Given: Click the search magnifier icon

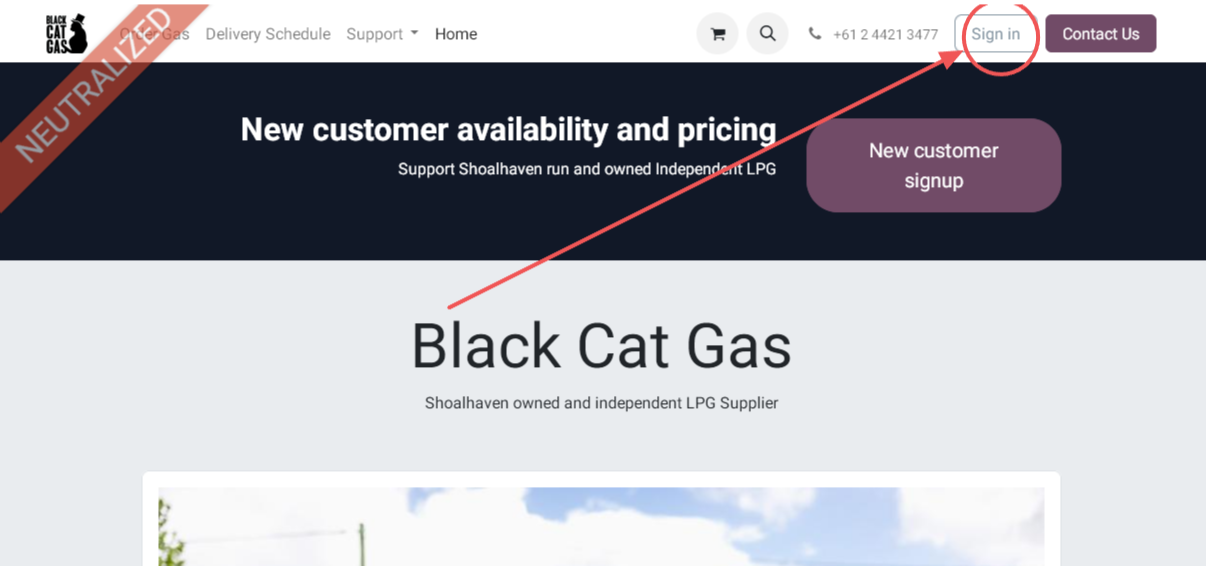Looking at the screenshot, I should point(767,34).
